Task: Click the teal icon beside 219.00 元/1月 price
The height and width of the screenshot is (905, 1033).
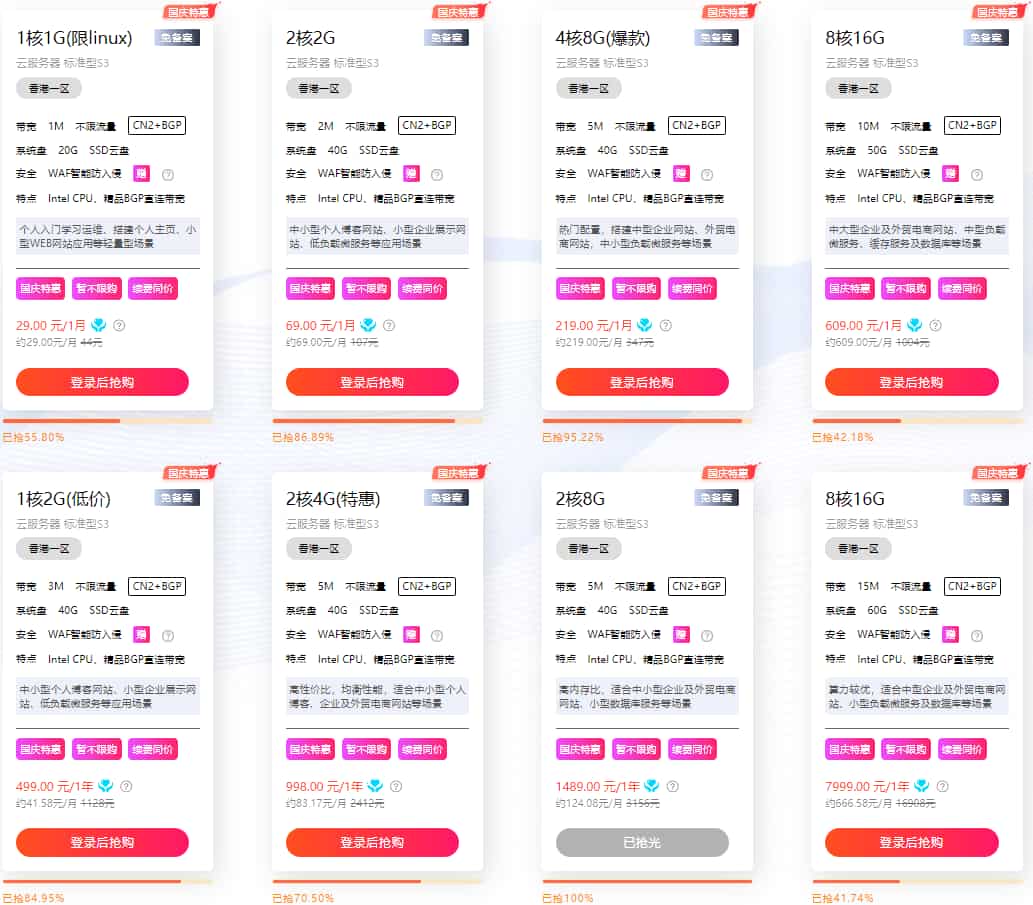Action: coord(644,325)
